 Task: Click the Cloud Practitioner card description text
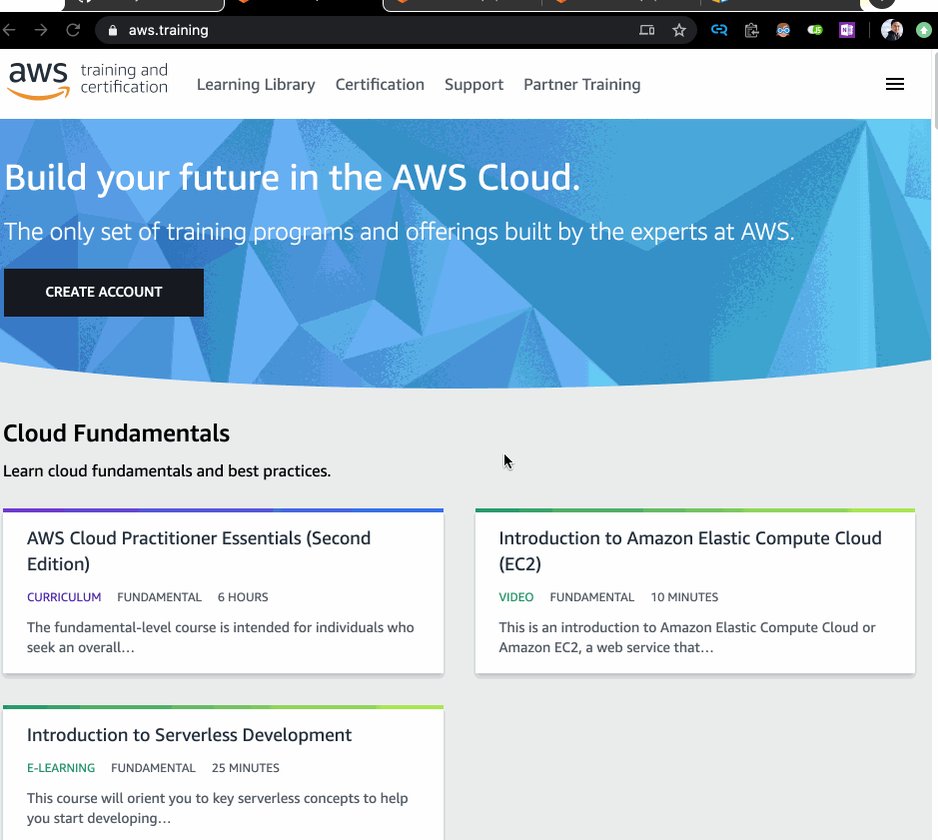coord(220,637)
